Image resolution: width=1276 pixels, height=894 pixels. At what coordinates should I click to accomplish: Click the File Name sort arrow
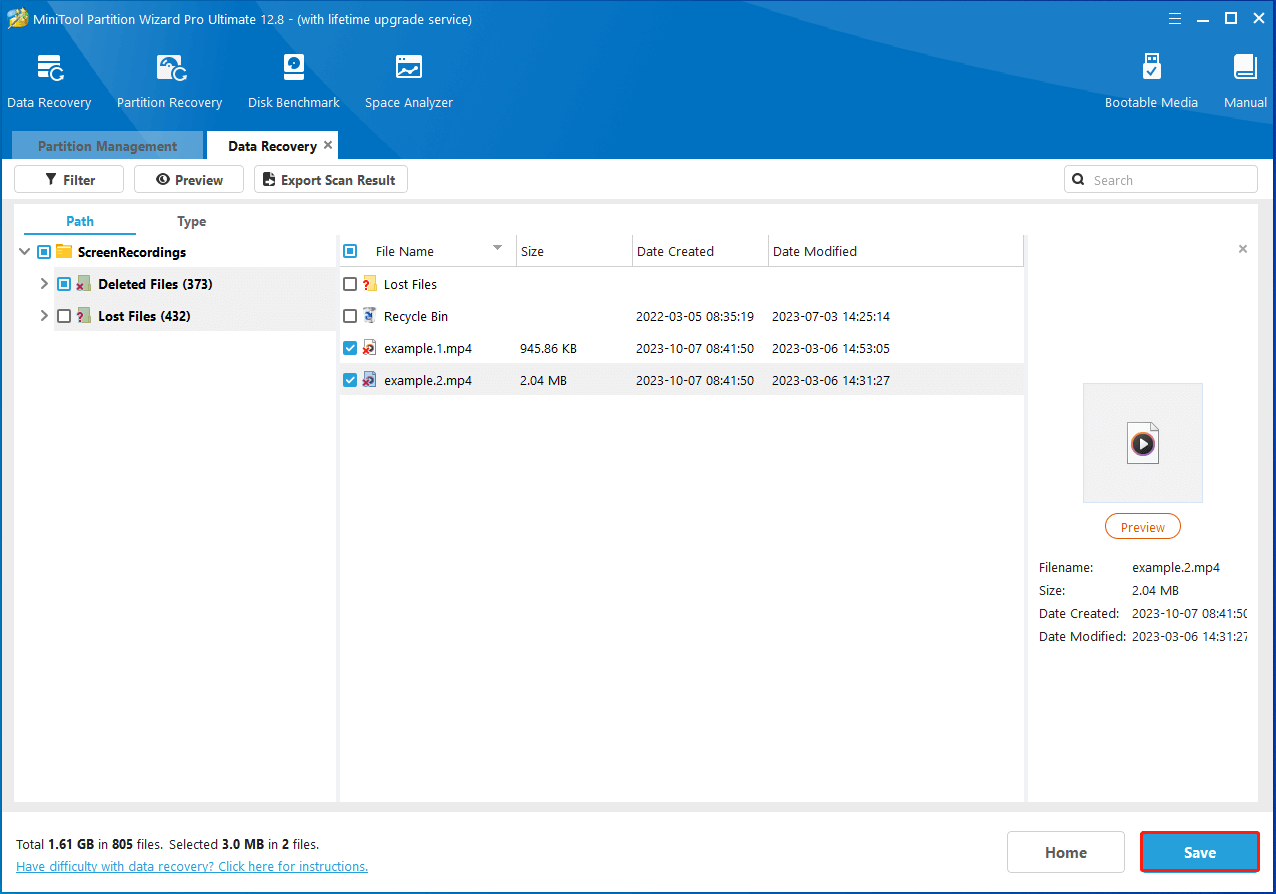pos(497,248)
